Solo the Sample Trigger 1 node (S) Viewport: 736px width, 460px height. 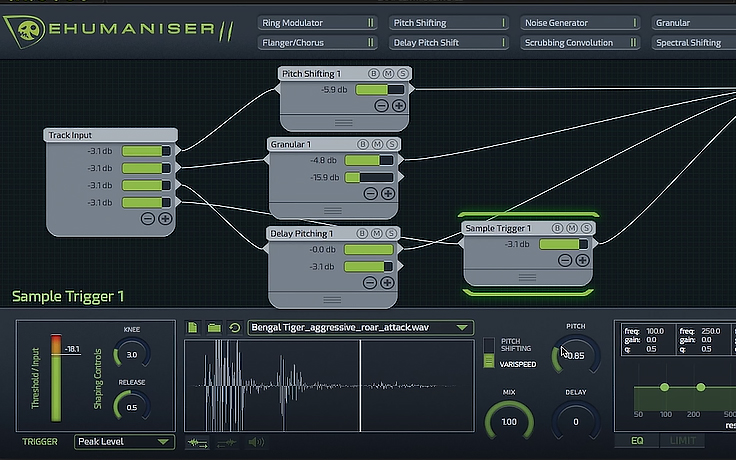tap(586, 228)
